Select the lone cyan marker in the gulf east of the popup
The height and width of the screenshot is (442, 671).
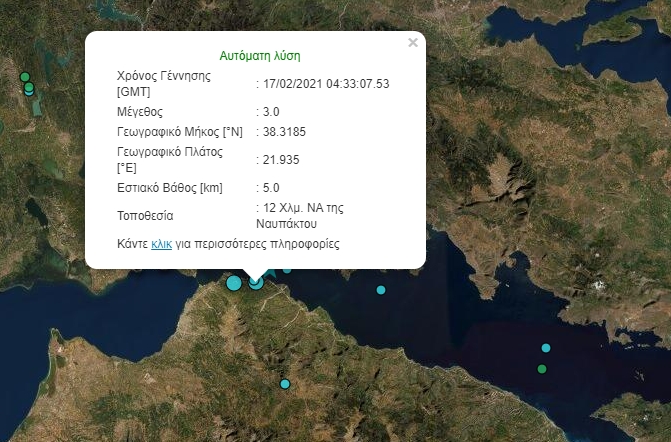pos(381,290)
